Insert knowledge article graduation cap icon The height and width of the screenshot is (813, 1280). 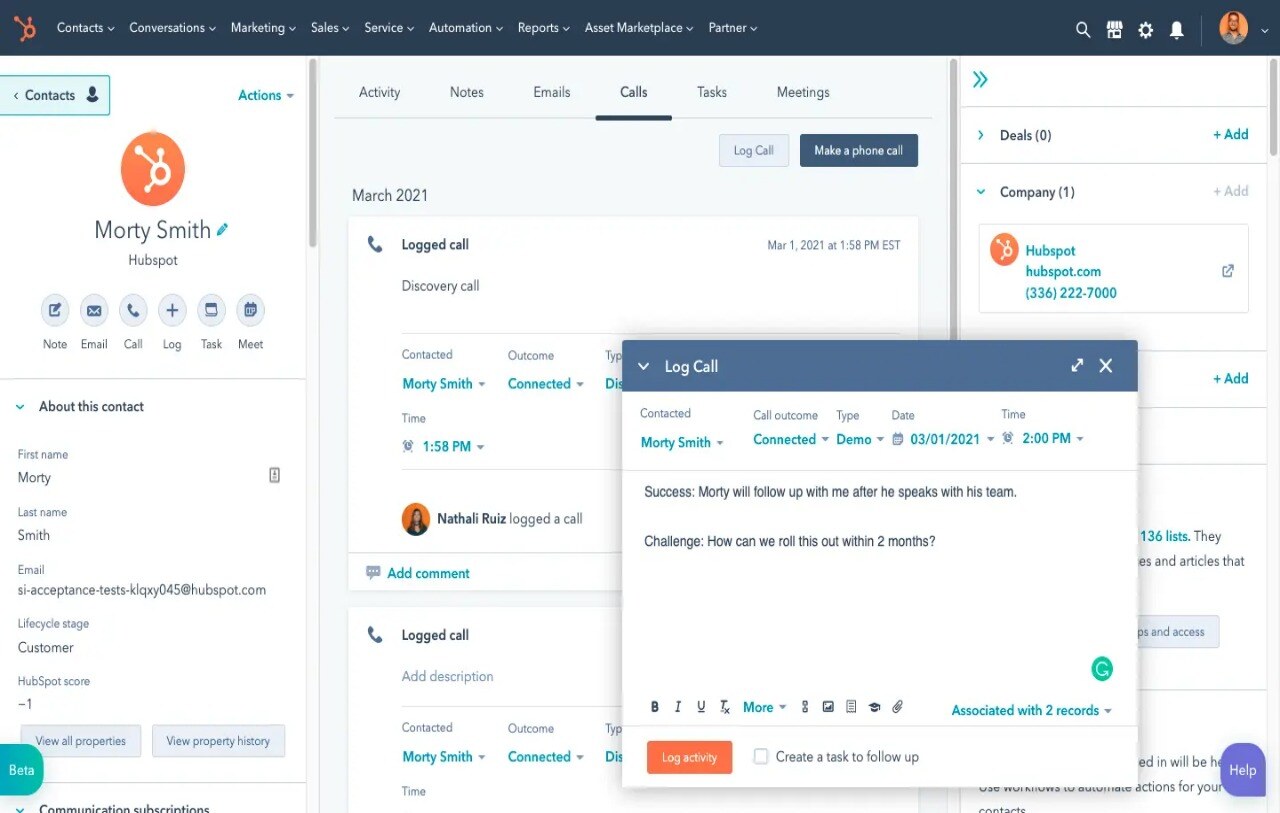(x=874, y=707)
